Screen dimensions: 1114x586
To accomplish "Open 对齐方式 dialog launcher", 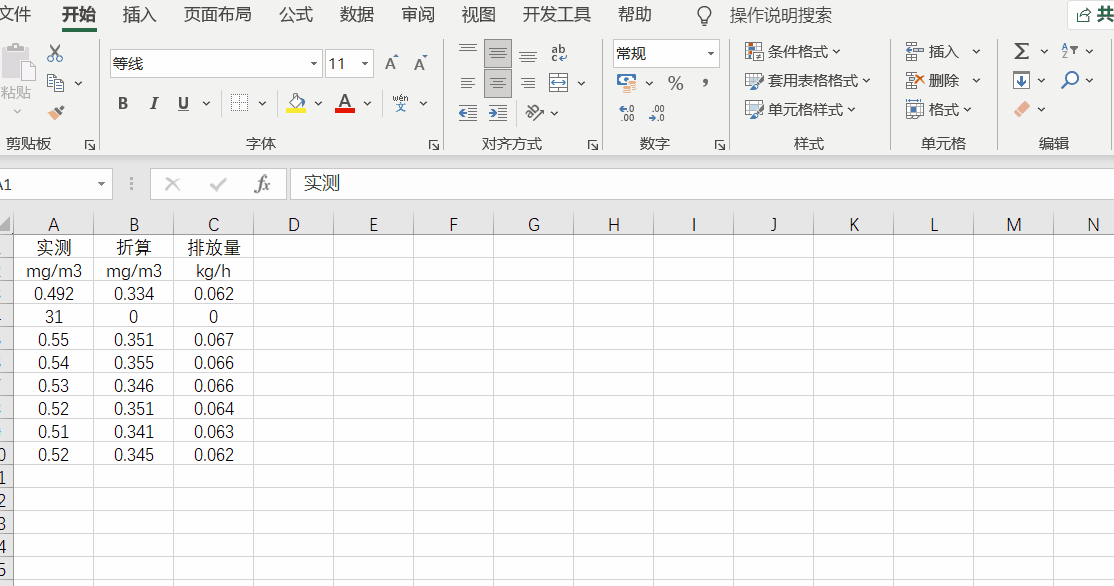I will click(x=593, y=145).
